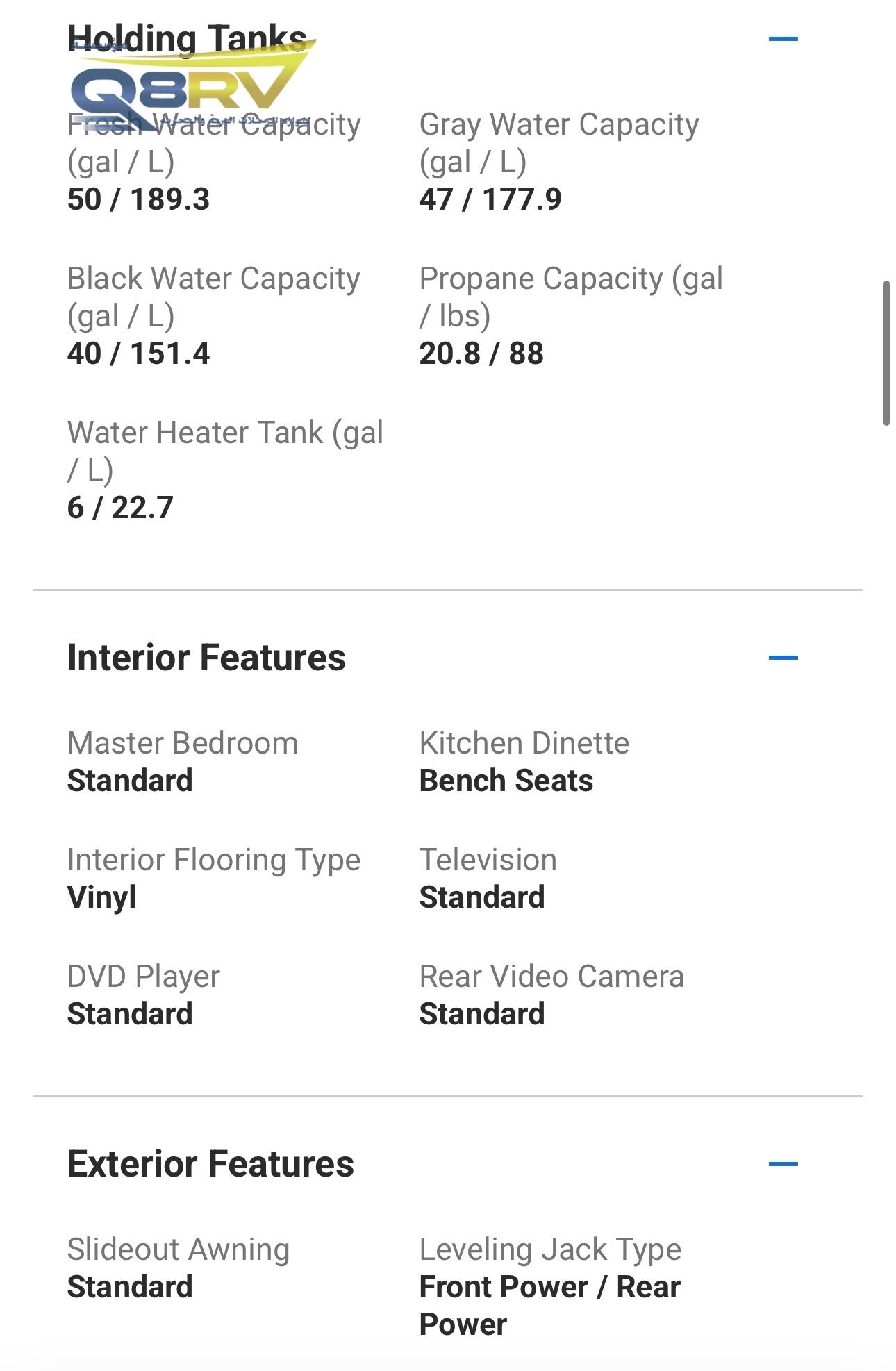This screenshot has width=896, height=1371.
Task: Click the Exterior Features heading text
Action: click(210, 1163)
